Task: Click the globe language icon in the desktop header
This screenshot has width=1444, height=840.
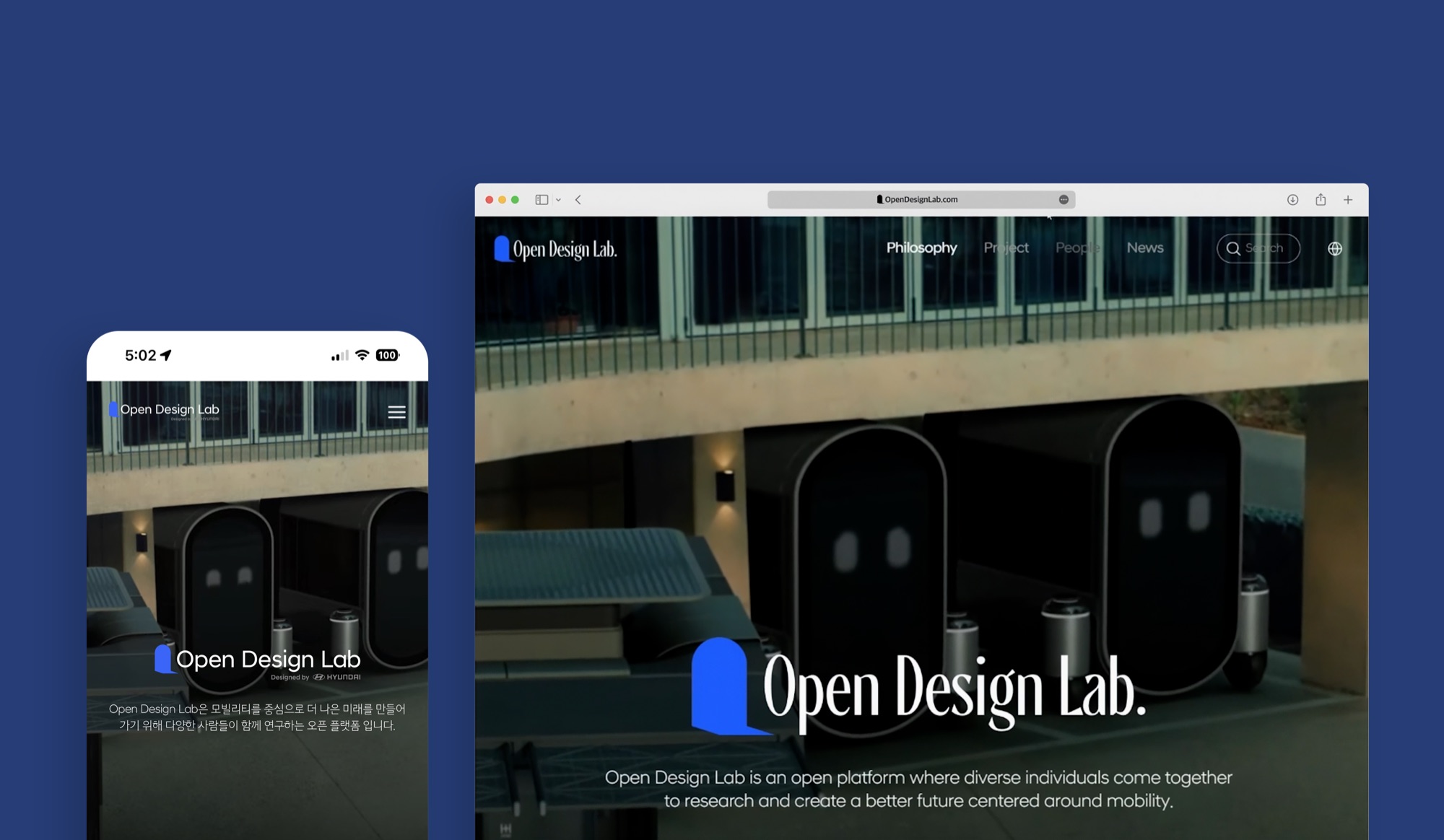Action: pyautogui.click(x=1335, y=248)
